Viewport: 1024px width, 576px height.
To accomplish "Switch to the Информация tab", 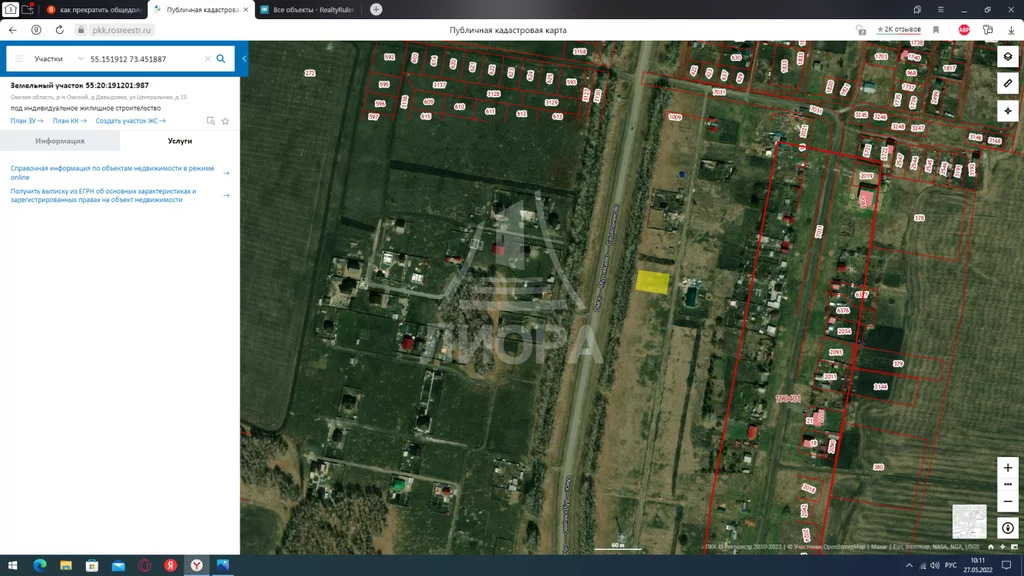I will [60, 141].
